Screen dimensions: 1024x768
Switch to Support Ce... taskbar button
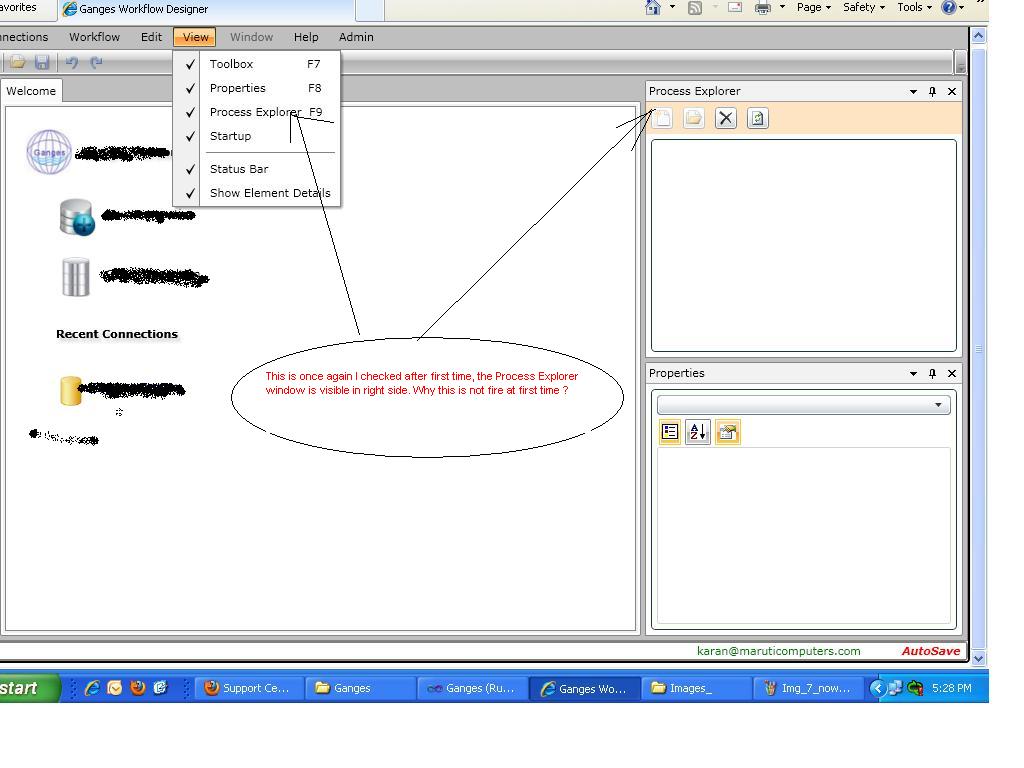point(251,688)
